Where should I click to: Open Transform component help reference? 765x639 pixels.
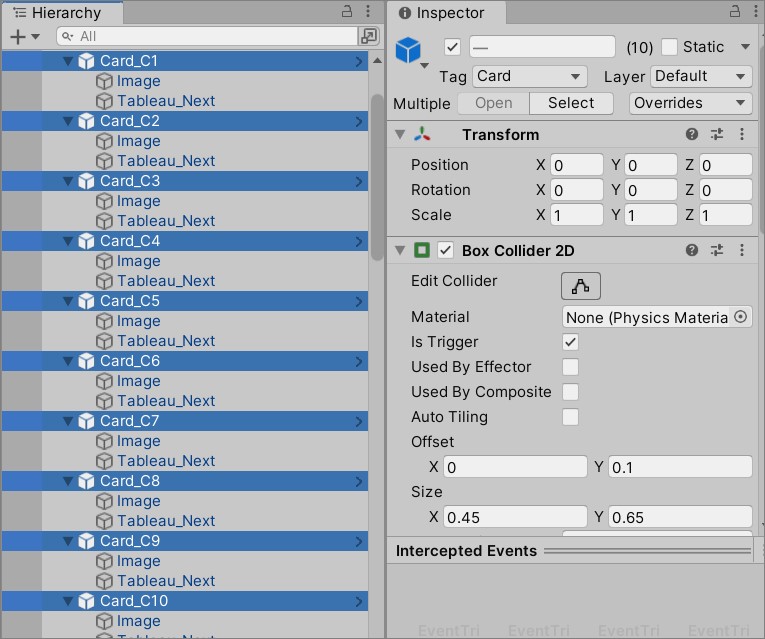(692, 135)
